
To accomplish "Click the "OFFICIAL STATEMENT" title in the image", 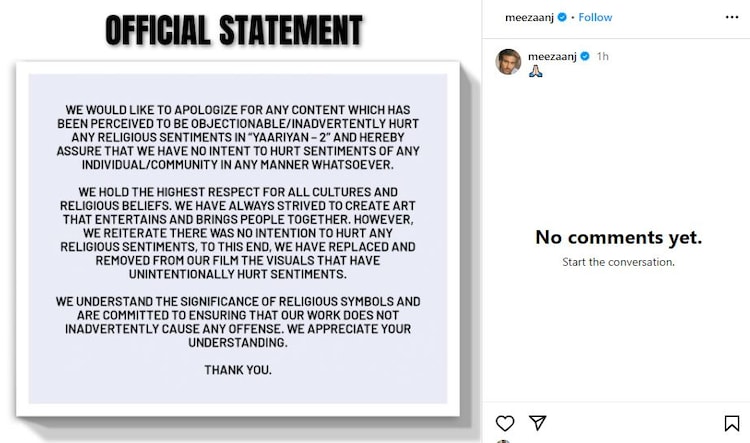I will click(x=234, y=31).
